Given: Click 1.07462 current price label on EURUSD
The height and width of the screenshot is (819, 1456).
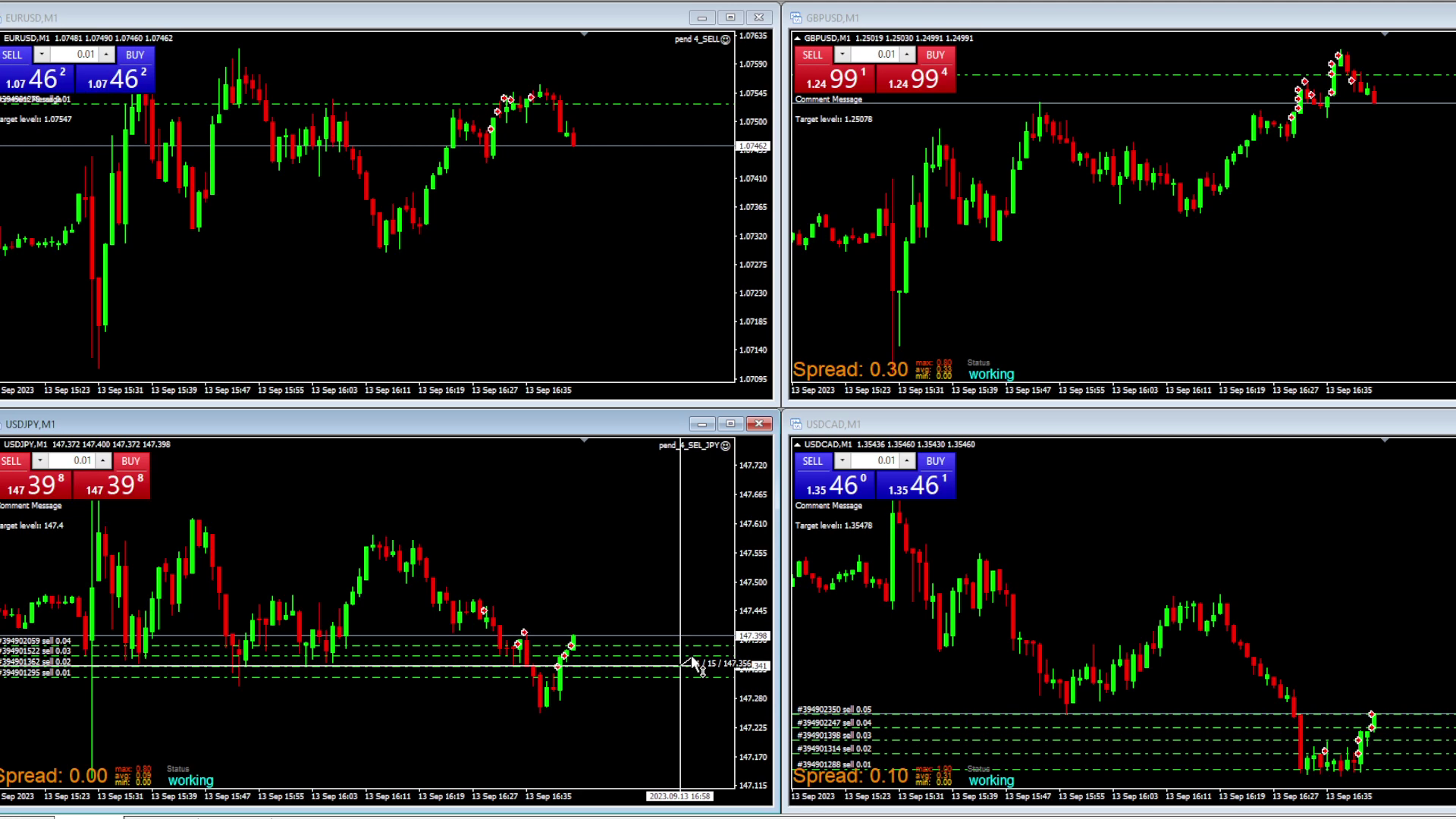Looking at the screenshot, I should click(753, 146).
